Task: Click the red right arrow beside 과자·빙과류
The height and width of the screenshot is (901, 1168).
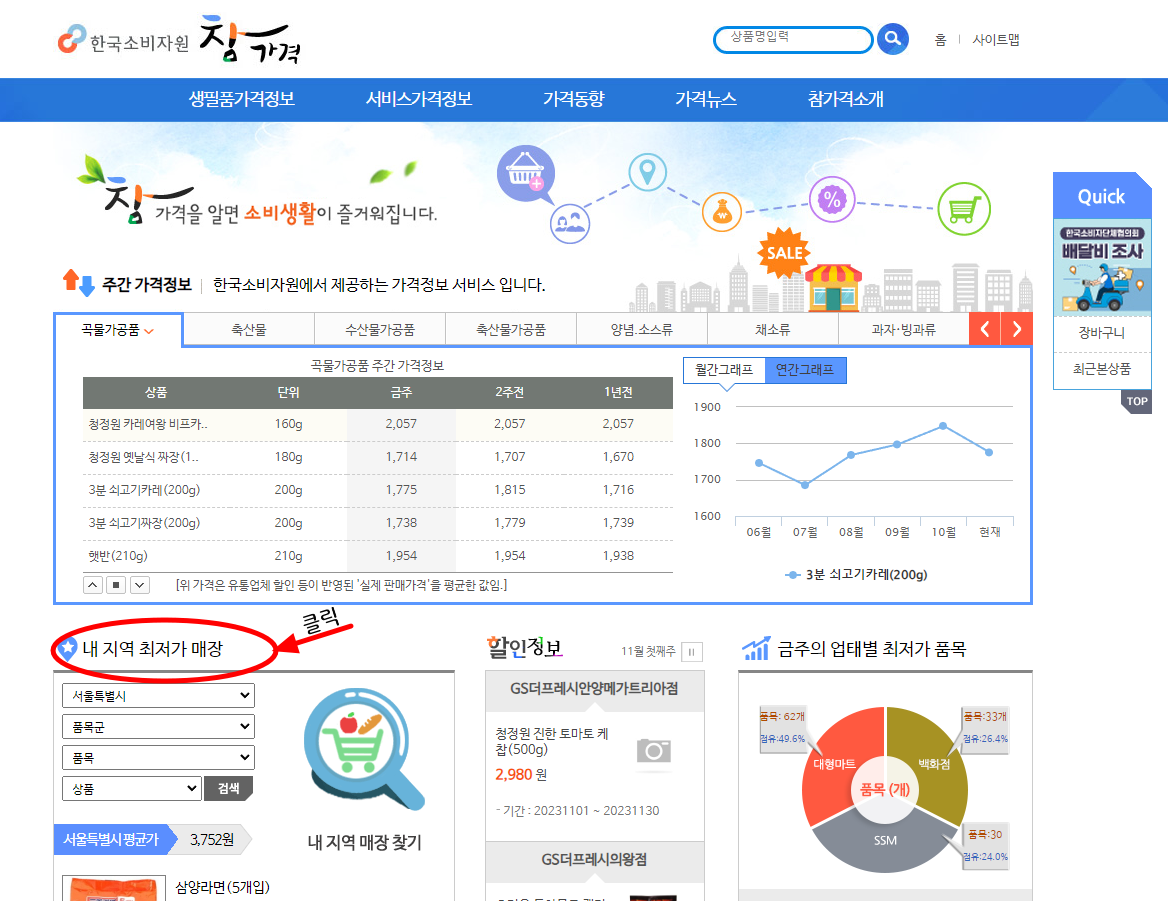Action: click(1017, 328)
